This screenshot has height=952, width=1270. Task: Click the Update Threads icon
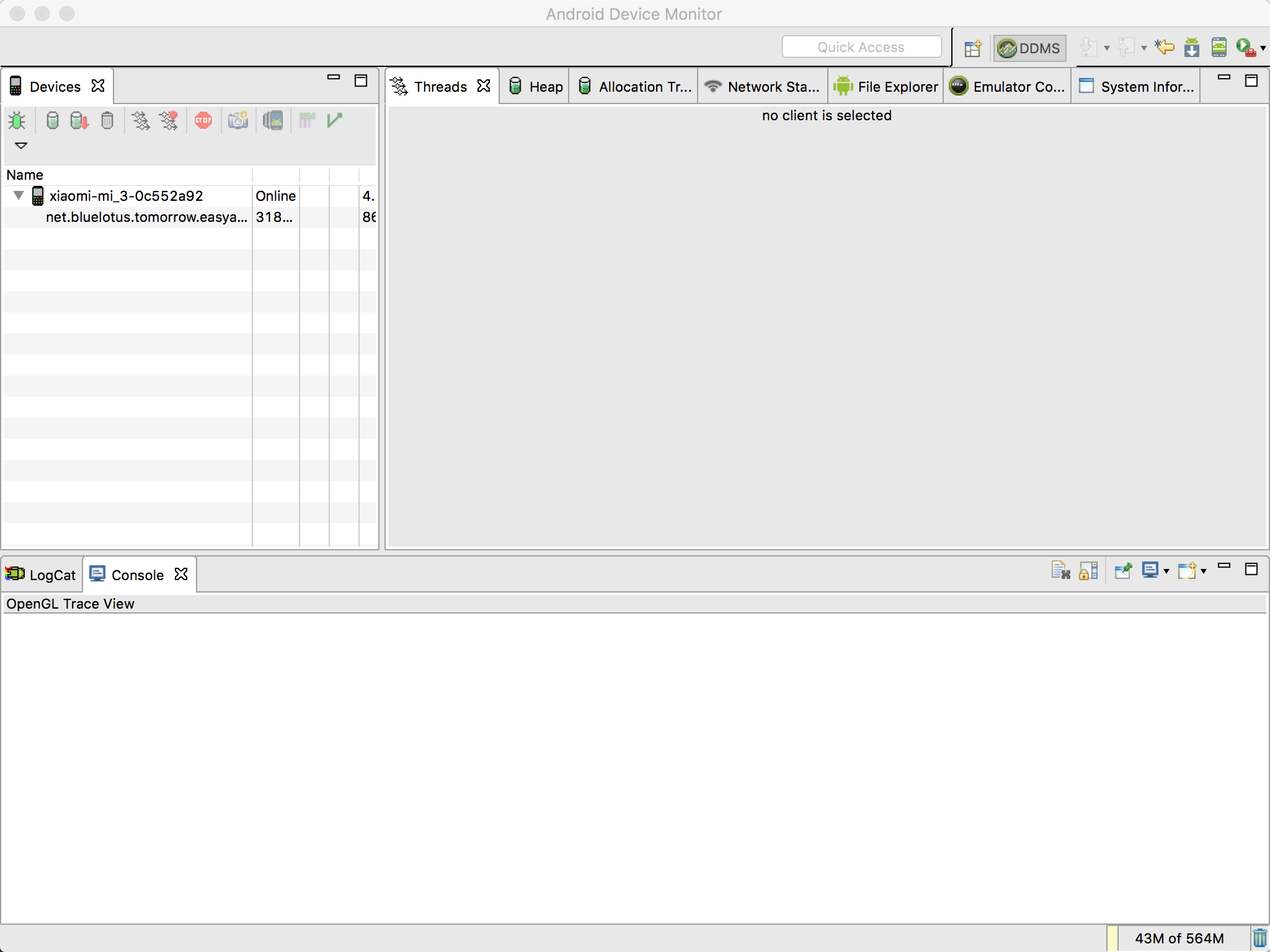141,120
